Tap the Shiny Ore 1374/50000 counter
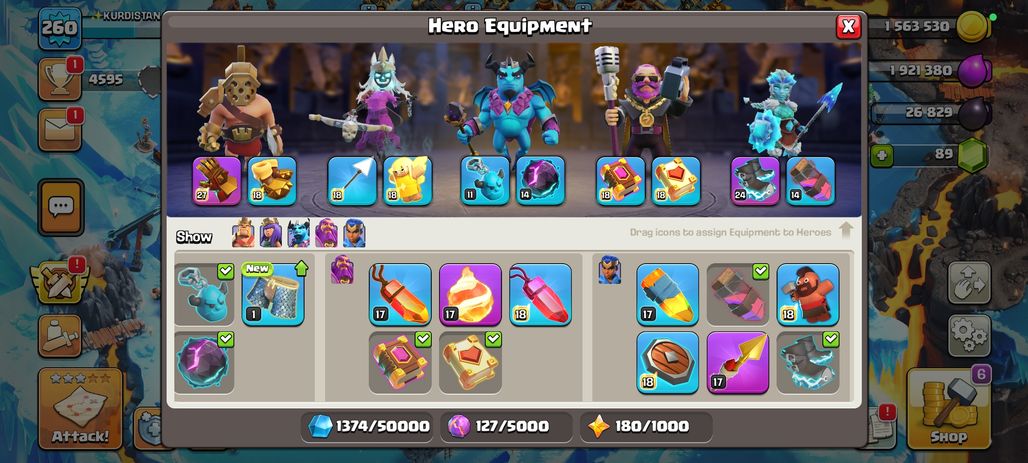1028x463 pixels. coord(370,427)
